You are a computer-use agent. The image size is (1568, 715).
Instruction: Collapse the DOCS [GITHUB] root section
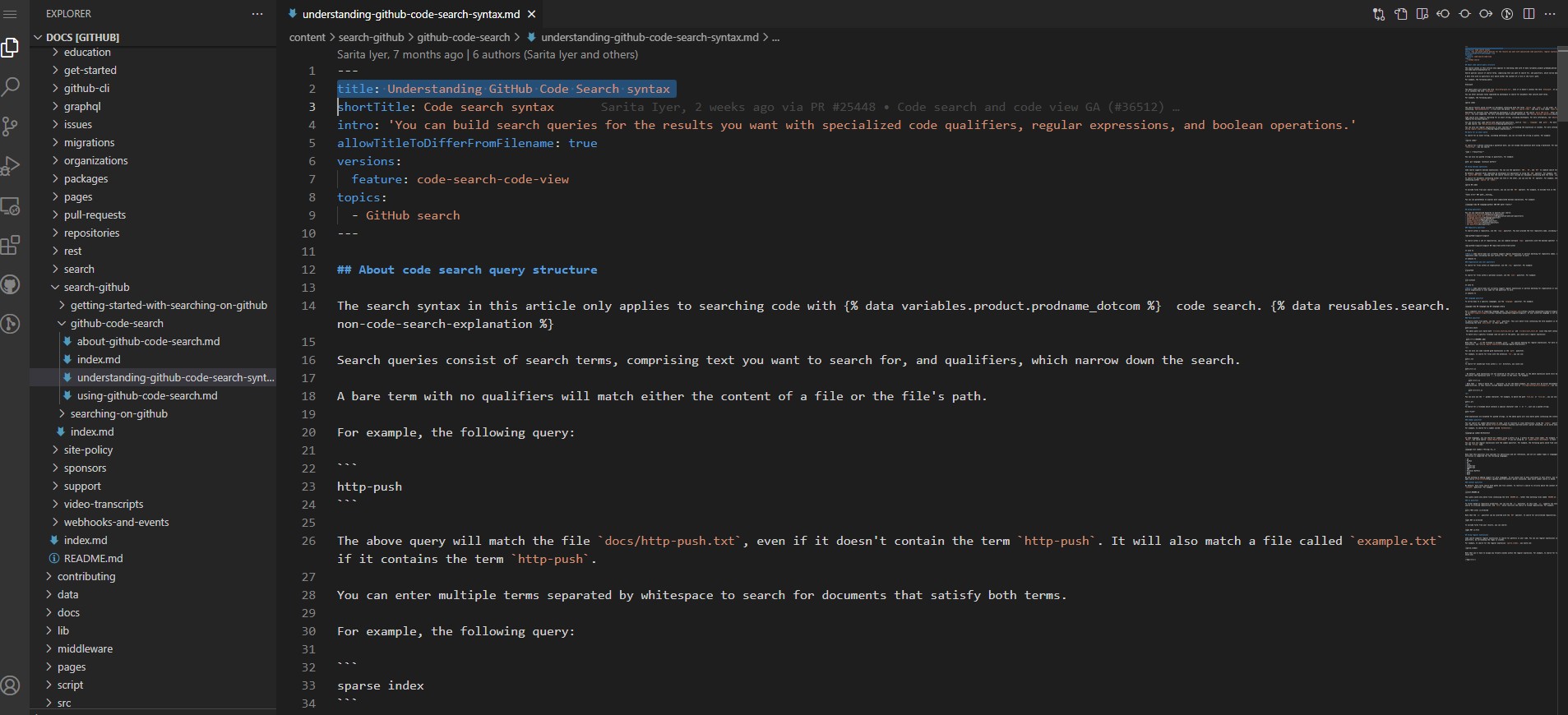pyautogui.click(x=82, y=37)
